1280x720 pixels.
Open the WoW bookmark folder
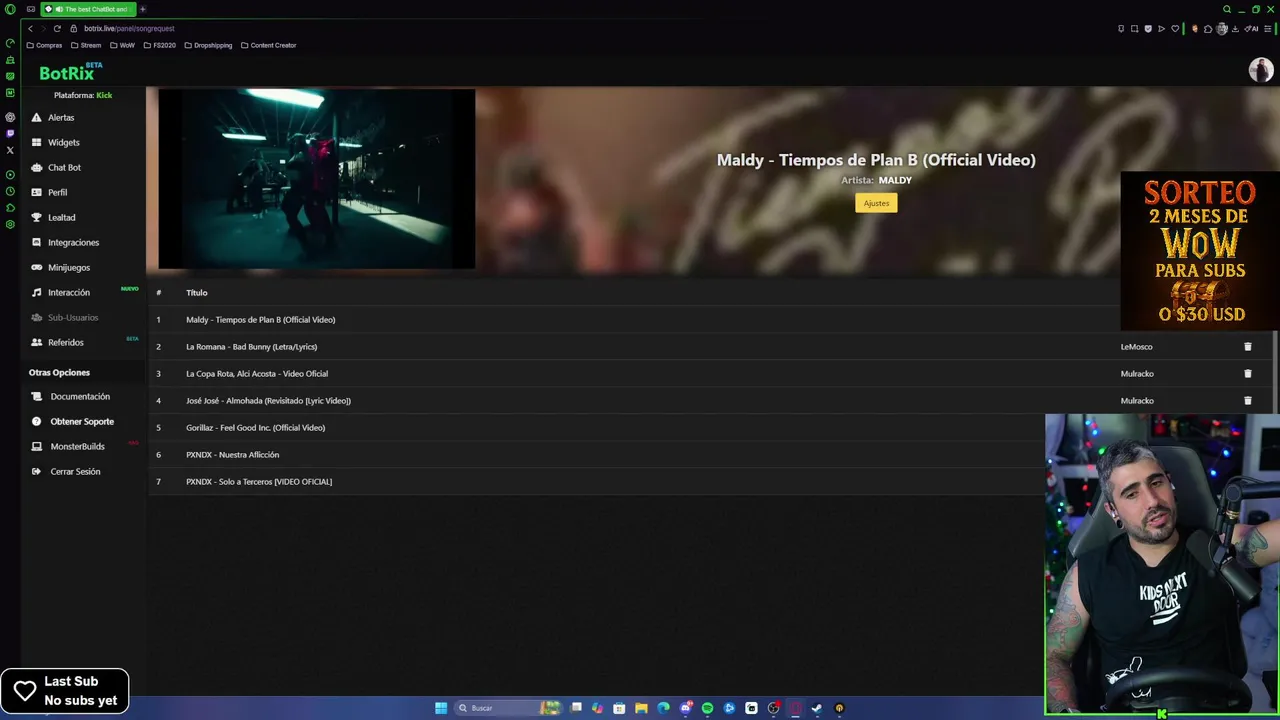click(x=122, y=45)
